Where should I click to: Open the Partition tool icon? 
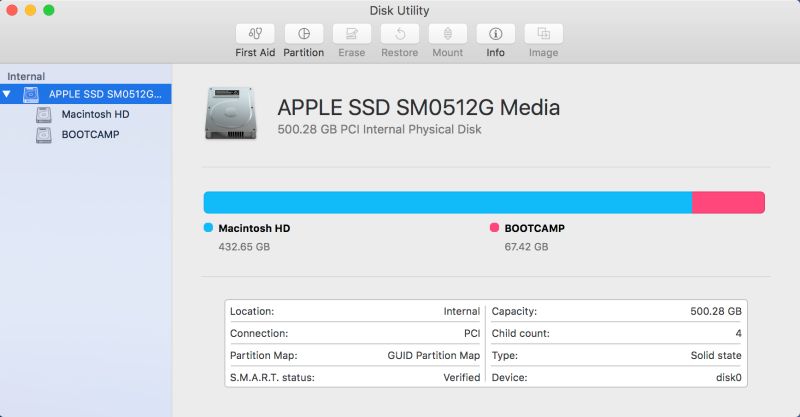(x=304, y=34)
